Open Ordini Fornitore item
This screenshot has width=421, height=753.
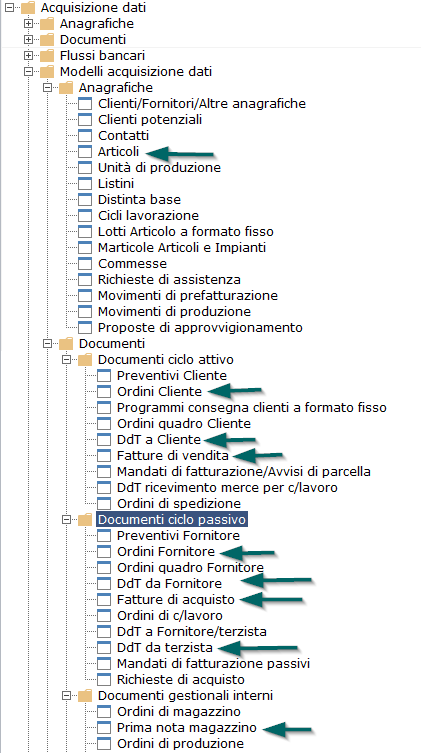click(x=166, y=552)
